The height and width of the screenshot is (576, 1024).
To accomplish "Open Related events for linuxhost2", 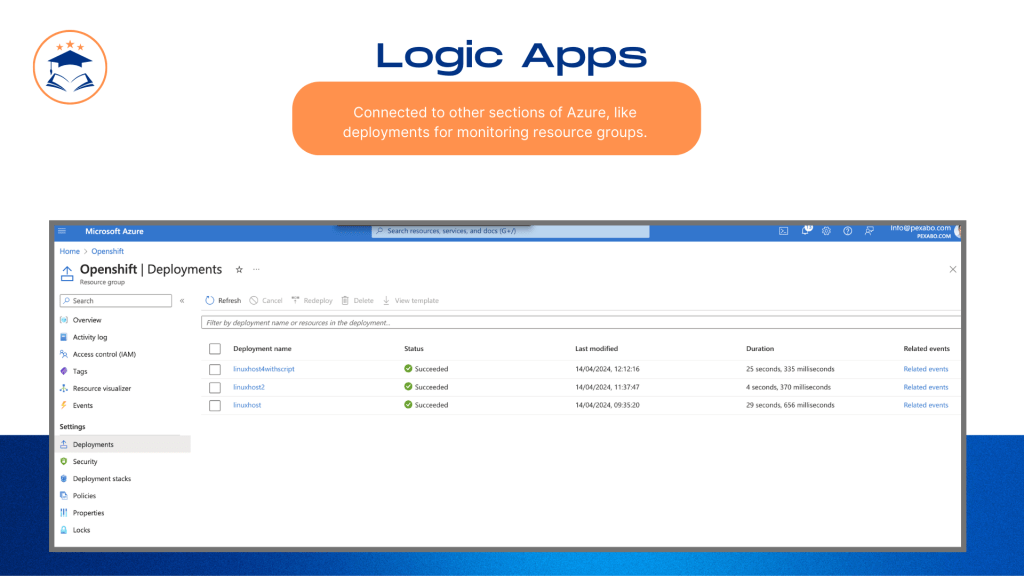I will click(x=925, y=387).
